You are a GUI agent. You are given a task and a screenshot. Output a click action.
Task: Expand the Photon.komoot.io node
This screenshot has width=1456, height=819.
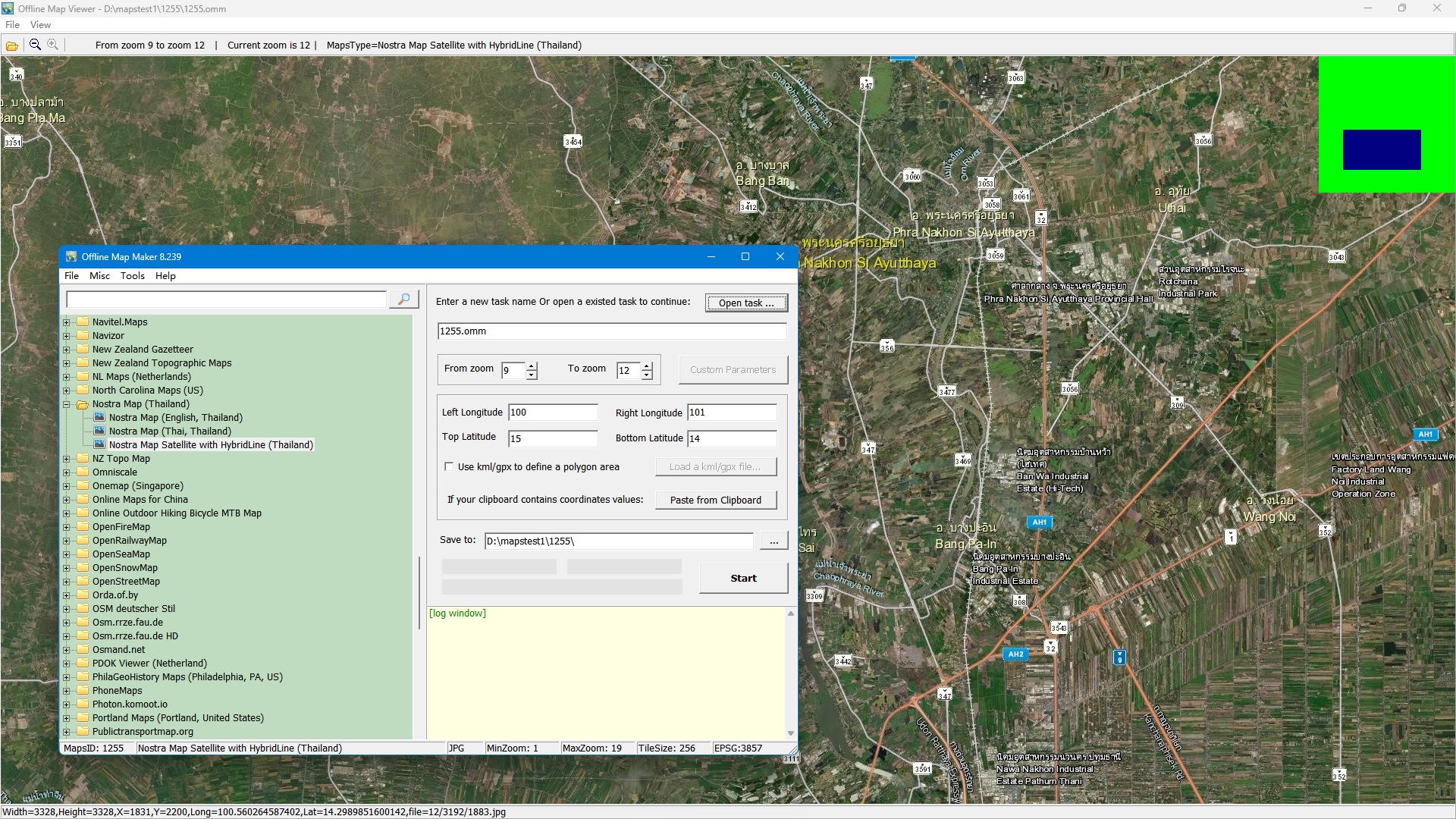67,704
